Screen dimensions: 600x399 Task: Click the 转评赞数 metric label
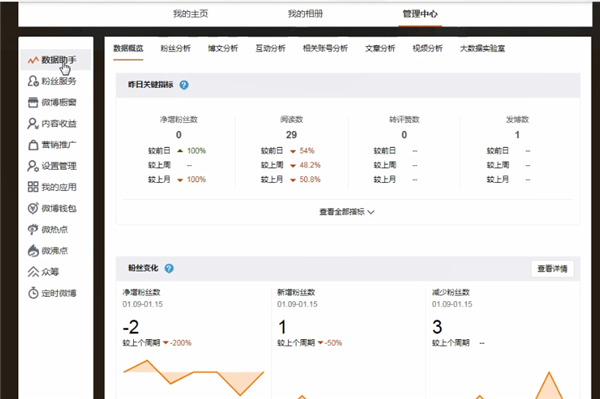[404, 120]
